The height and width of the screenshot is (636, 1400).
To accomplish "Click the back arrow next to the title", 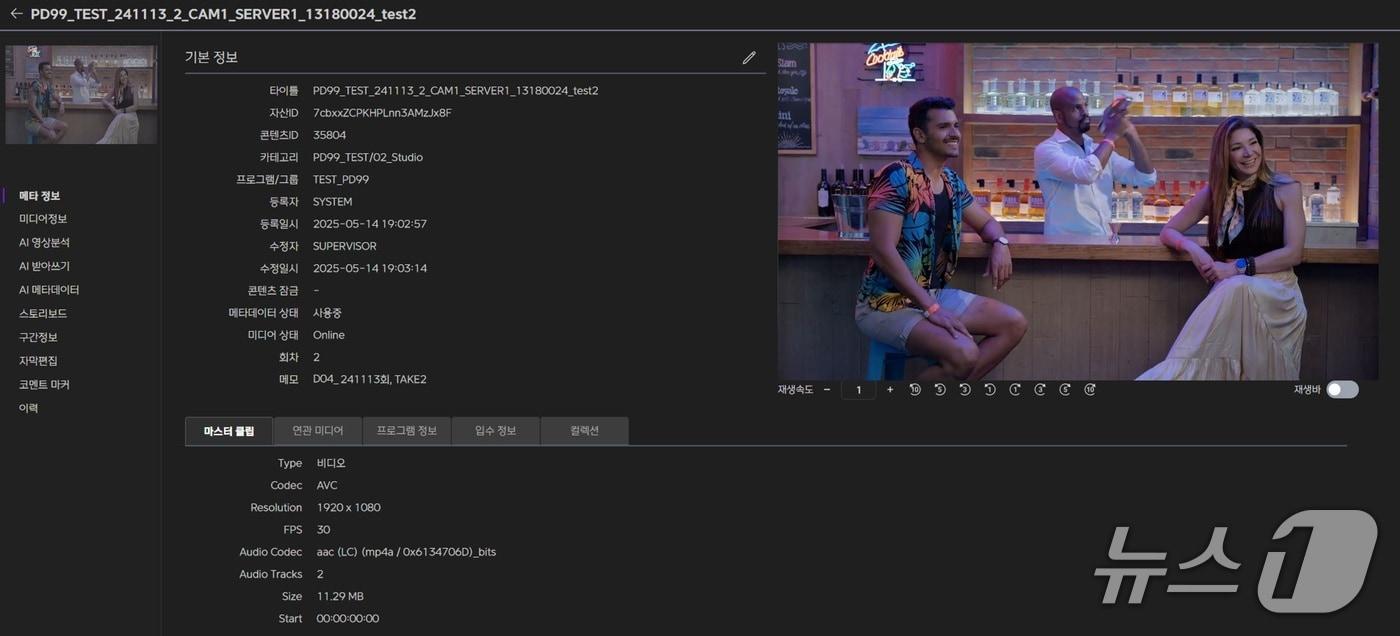I will 16,14.
